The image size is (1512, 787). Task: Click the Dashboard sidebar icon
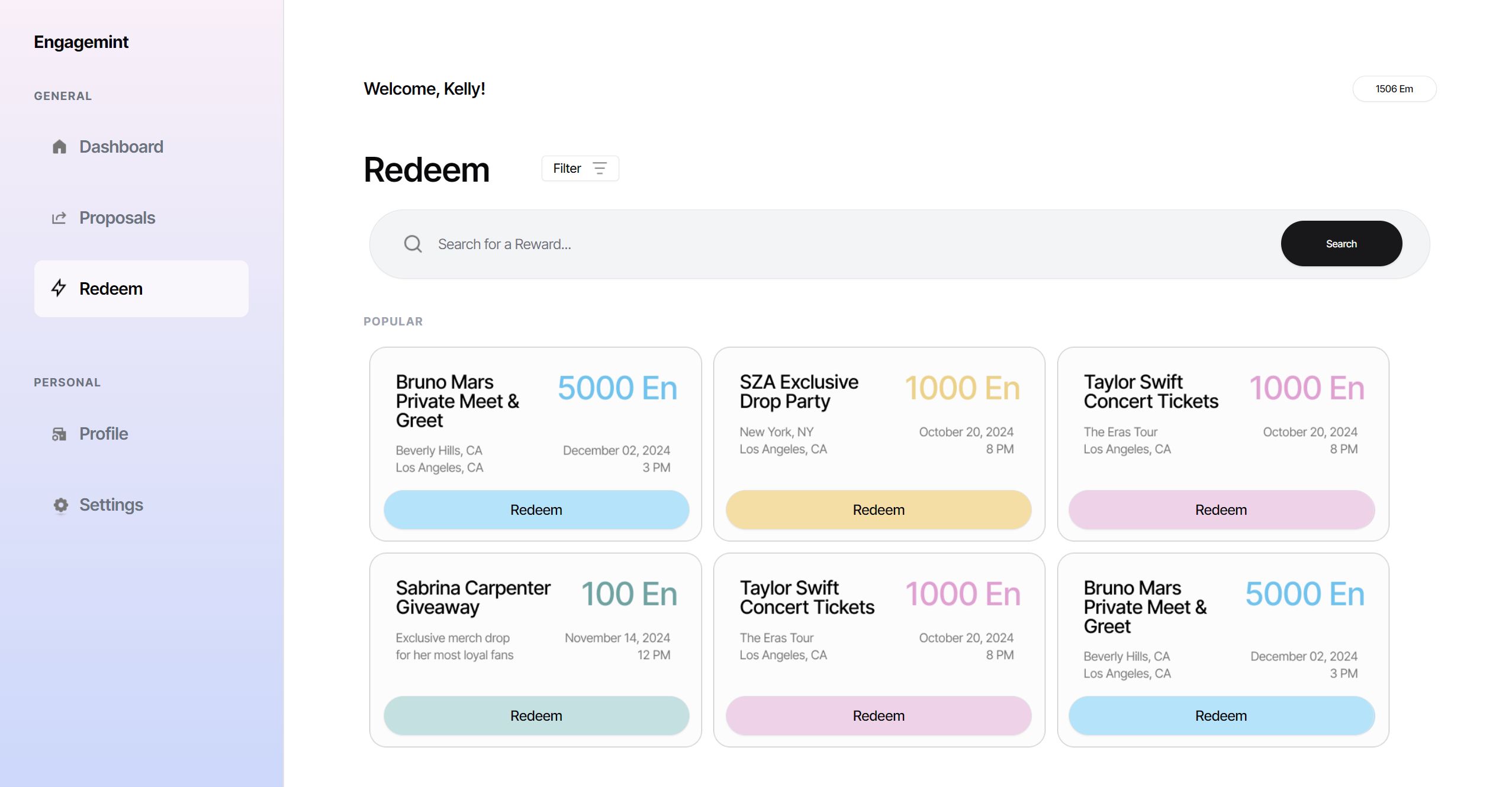click(60, 146)
